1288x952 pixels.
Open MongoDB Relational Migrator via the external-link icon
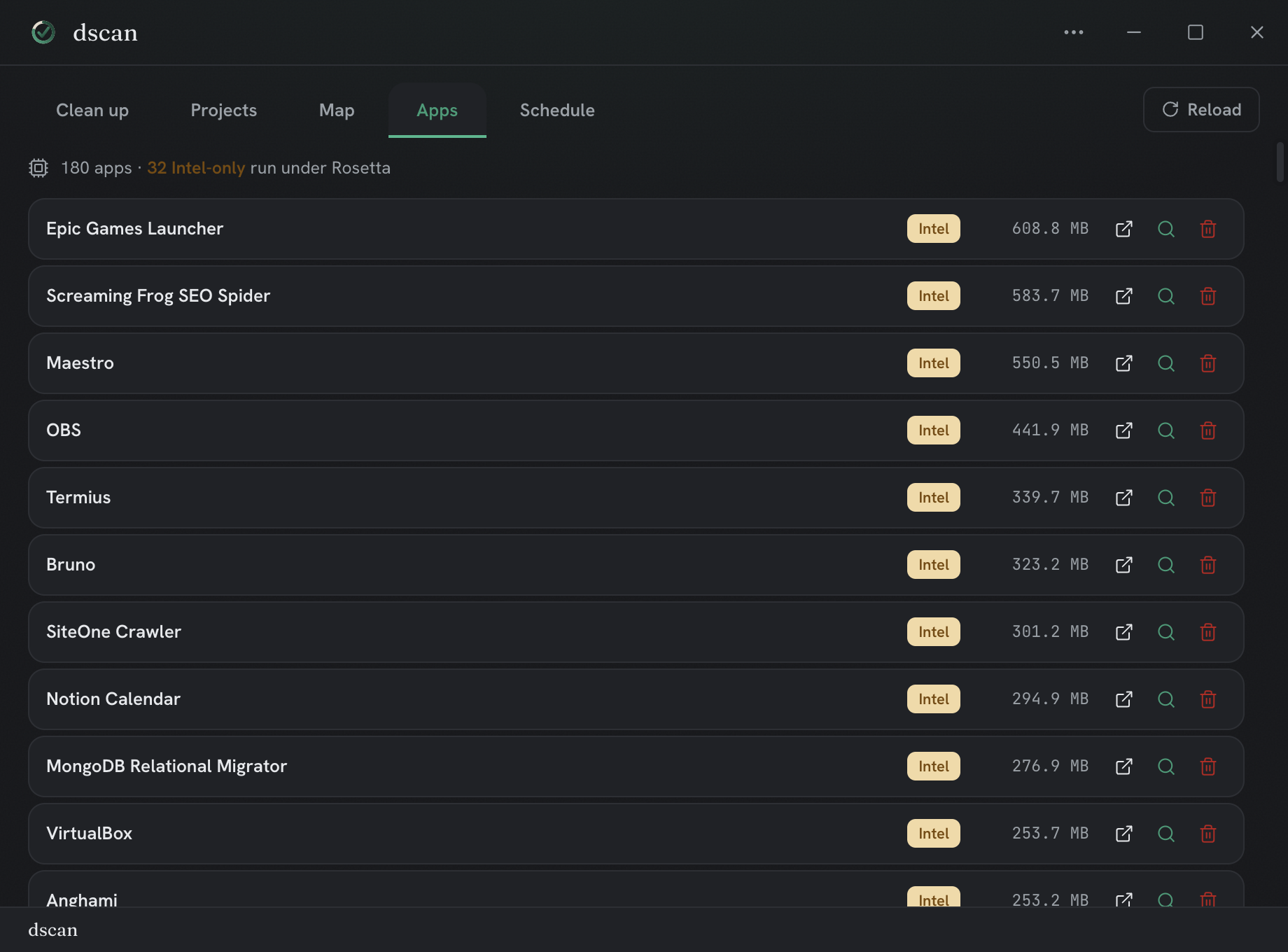click(x=1123, y=766)
